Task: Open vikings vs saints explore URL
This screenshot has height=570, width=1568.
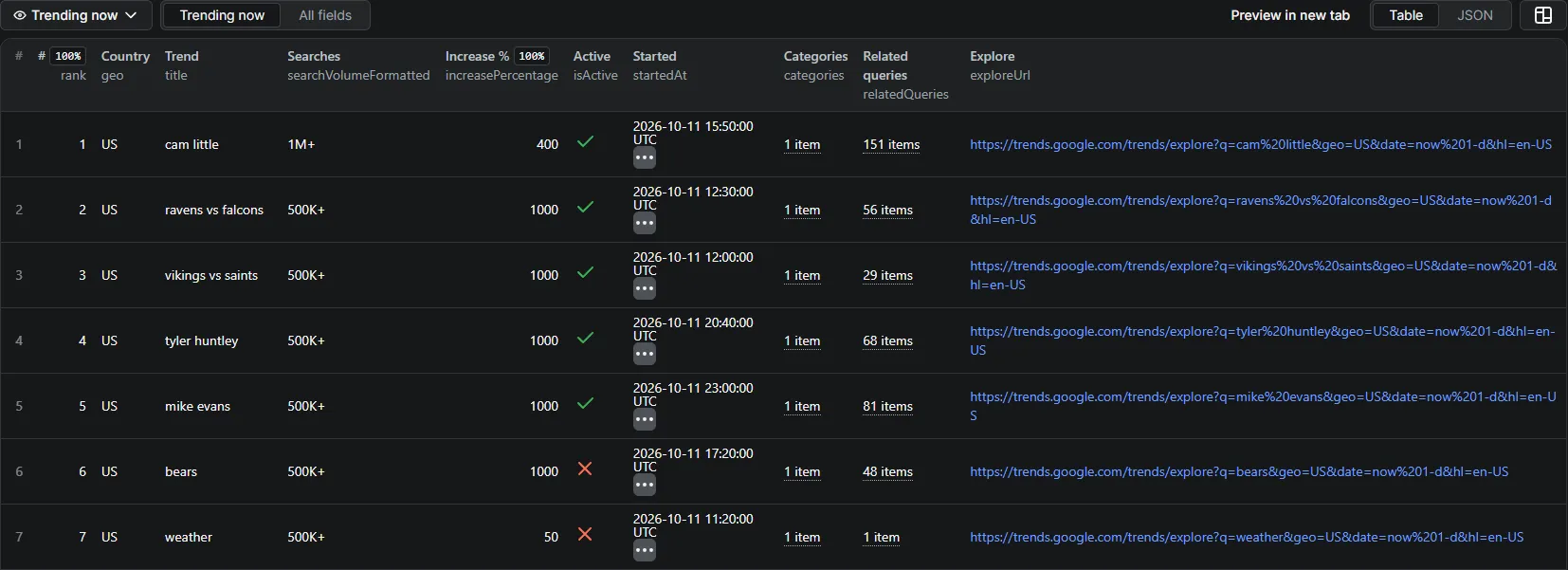Action: 1263,276
